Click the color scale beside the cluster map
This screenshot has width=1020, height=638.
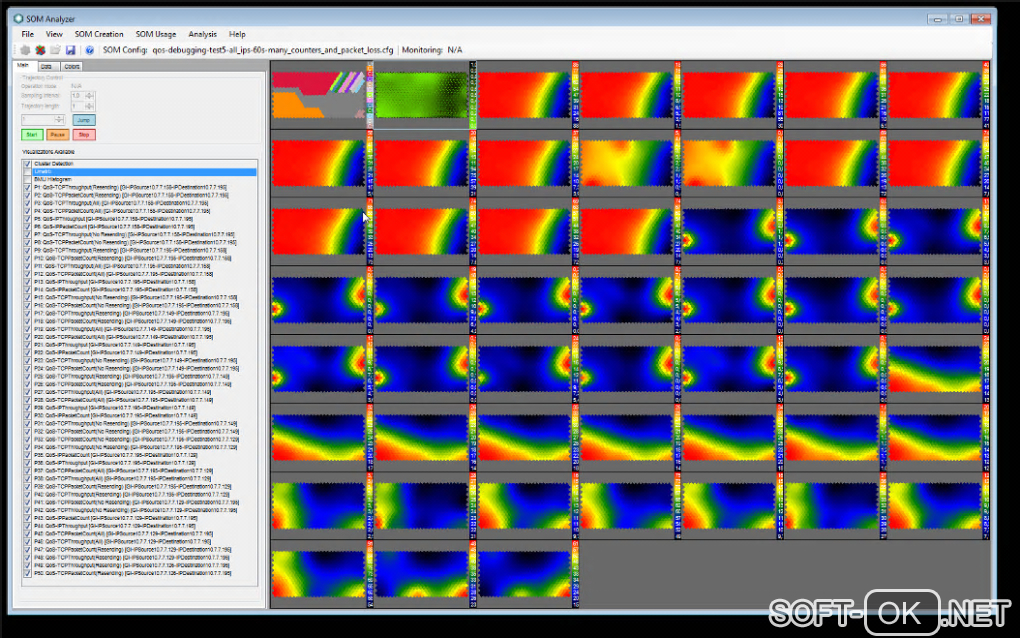[x=370, y=95]
